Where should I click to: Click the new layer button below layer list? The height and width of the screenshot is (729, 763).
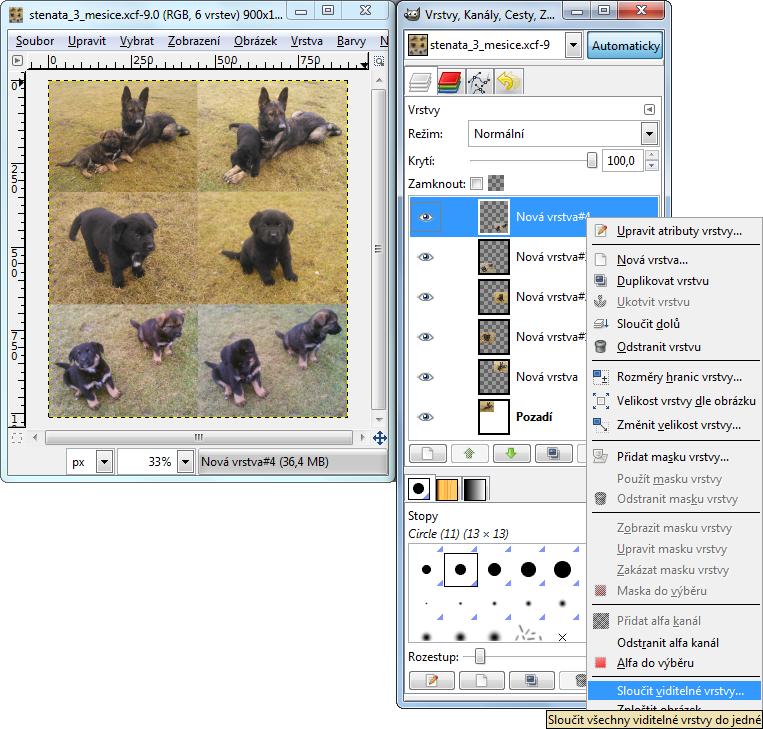pos(428,454)
